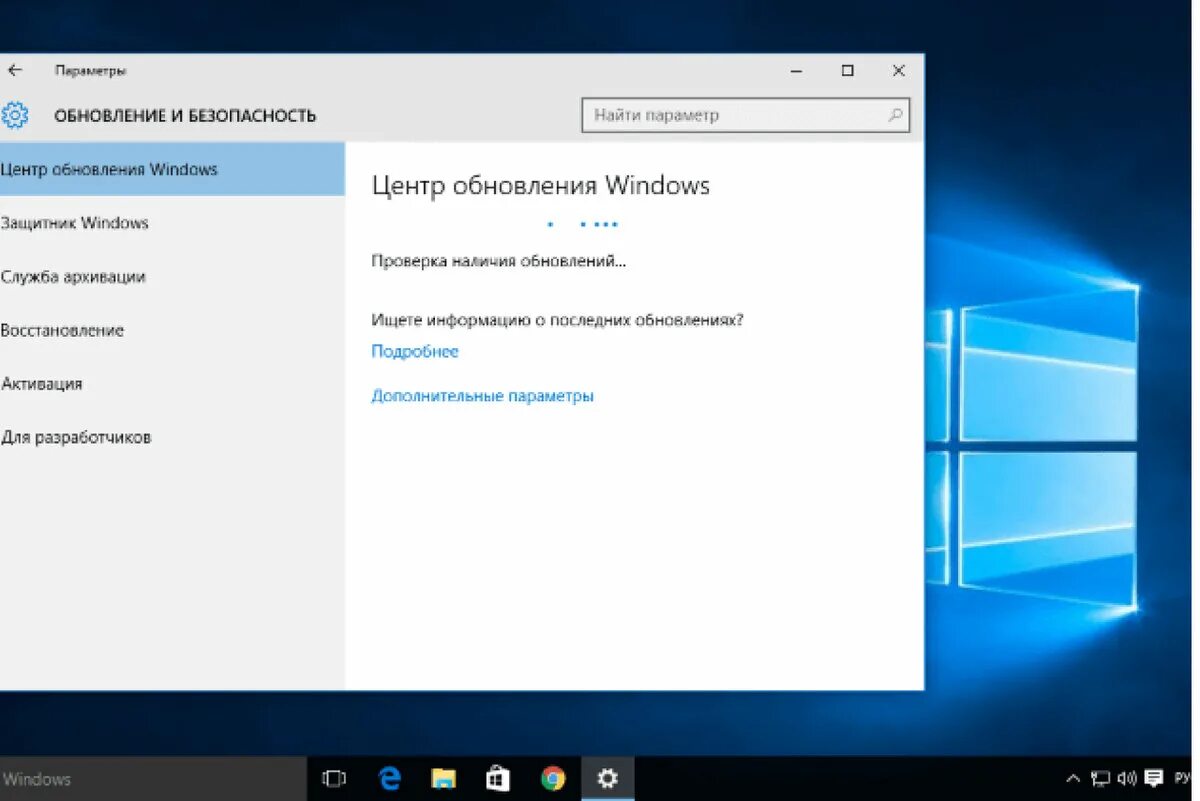Click the Проверка наличия обновлений status text
The height and width of the screenshot is (801, 1200).
499,261
